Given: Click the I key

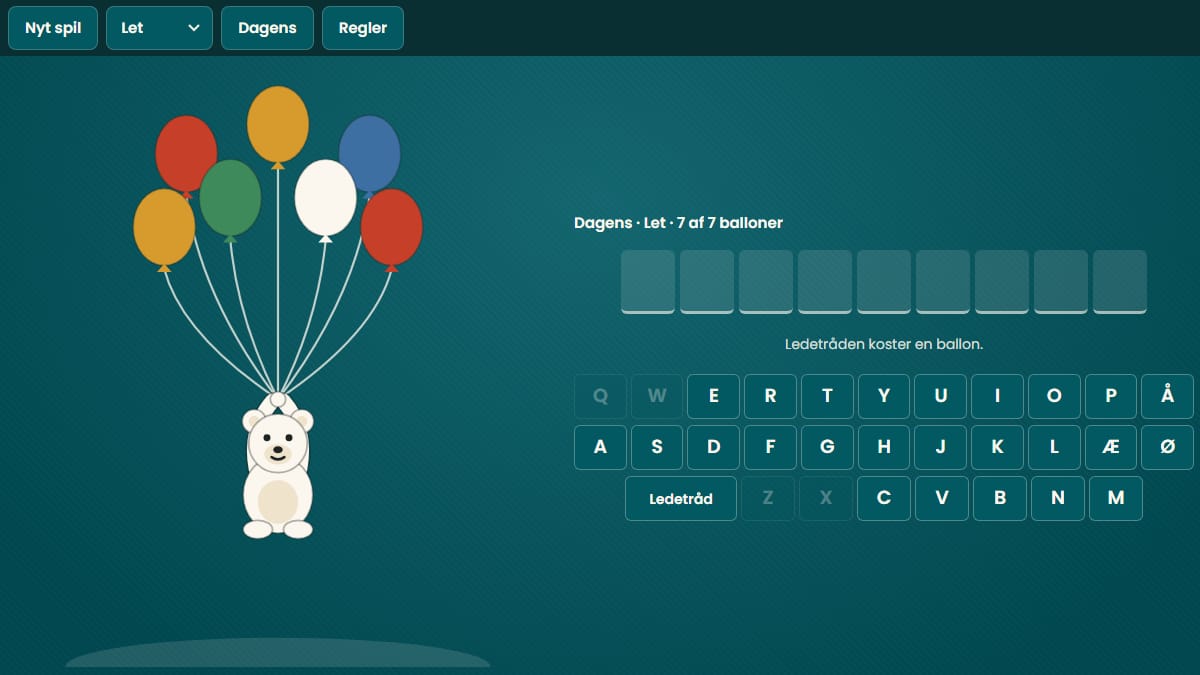Looking at the screenshot, I should pyautogui.click(x=997, y=396).
